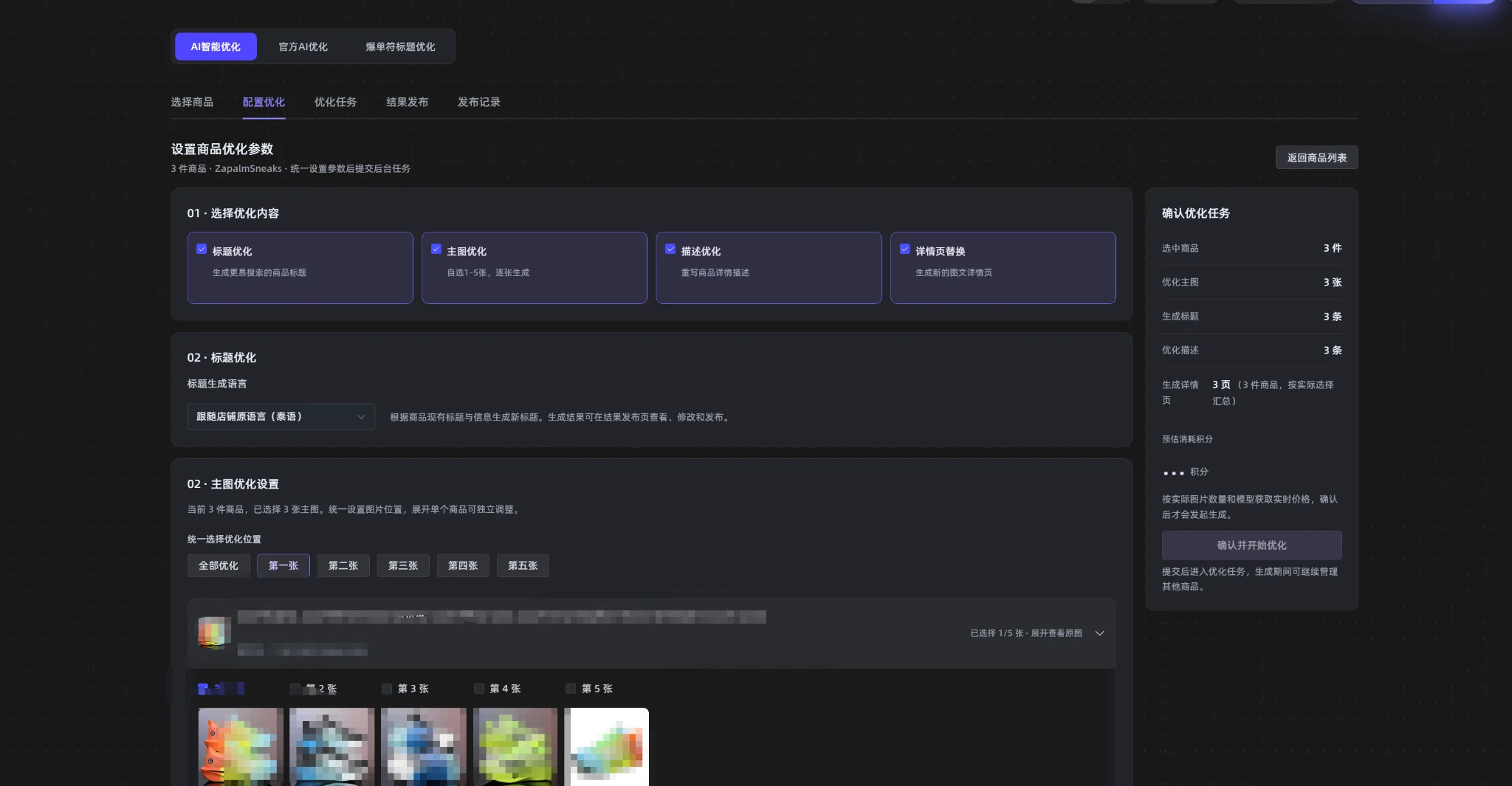Open the 优化任务 step tab
The height and width of the screenshot is (786, 1512).
(335, 102)
